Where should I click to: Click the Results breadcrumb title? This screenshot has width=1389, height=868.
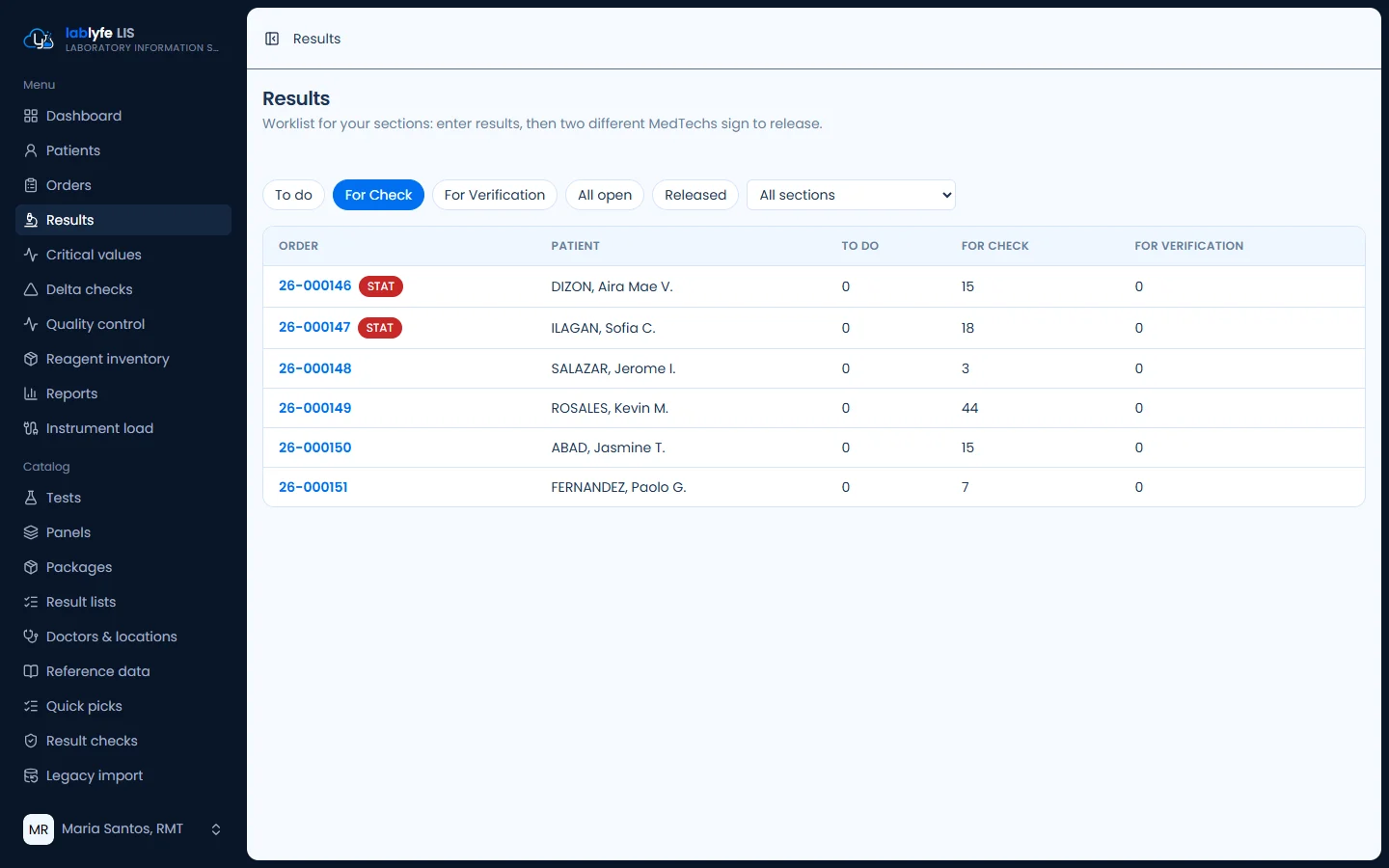pyautogui.click(x=316, y=39)
